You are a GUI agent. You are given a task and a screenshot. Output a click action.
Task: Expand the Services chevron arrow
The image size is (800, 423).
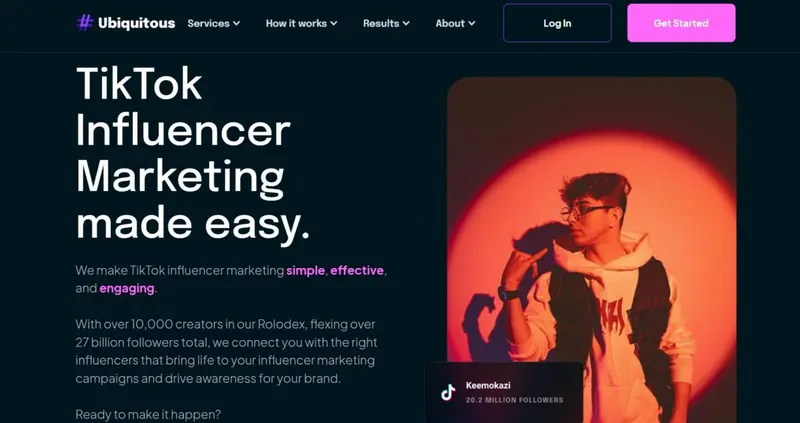(x=236, y=23)
